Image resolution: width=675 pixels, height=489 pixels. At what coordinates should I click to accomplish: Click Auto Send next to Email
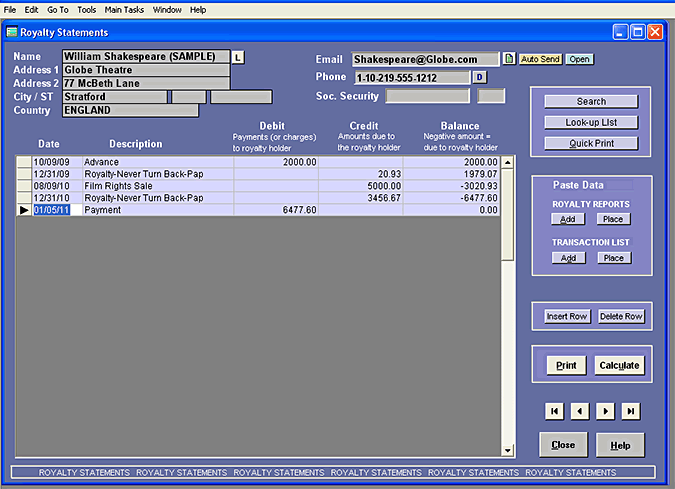coord(540,59)
